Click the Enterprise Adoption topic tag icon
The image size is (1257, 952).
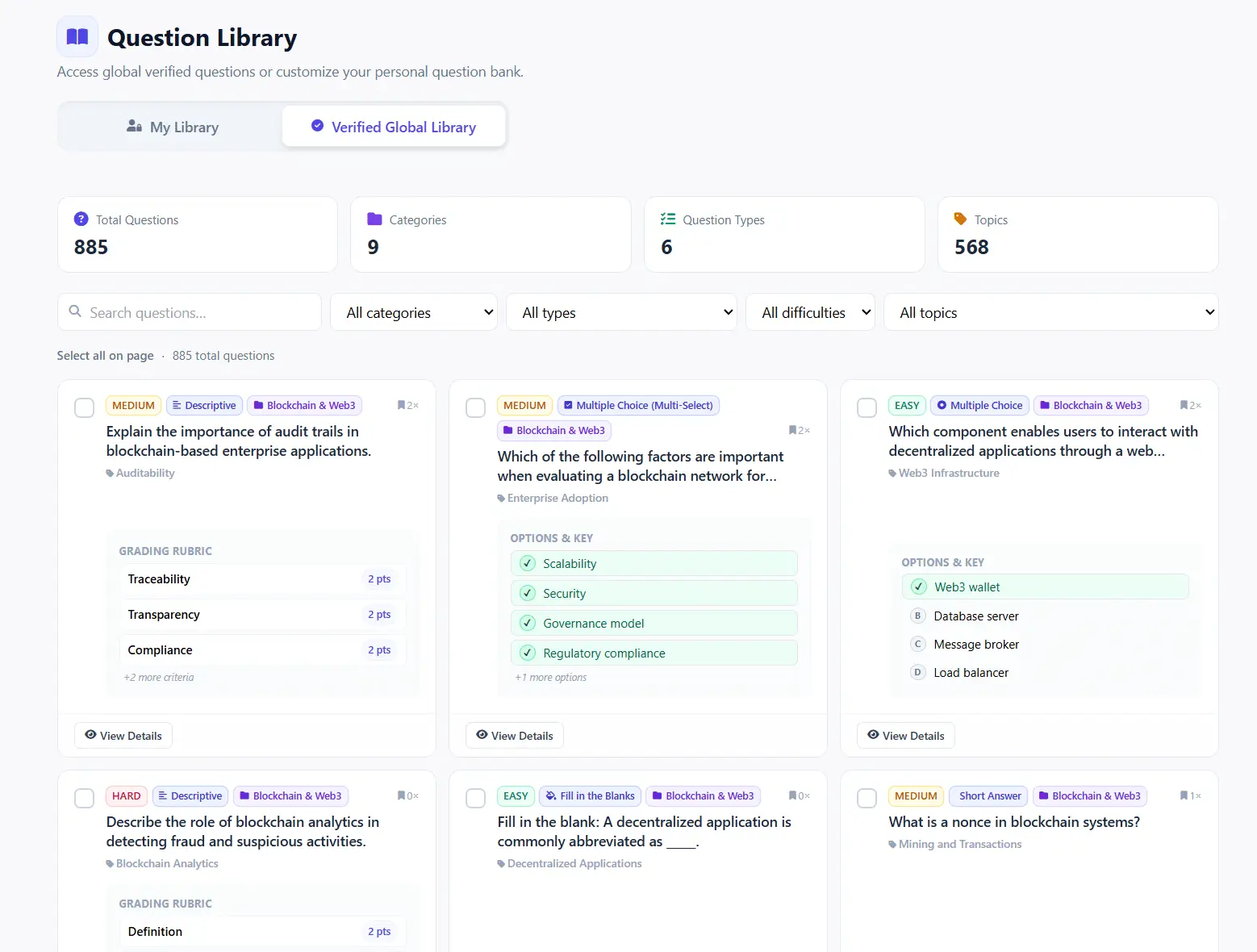pos(501,499)
